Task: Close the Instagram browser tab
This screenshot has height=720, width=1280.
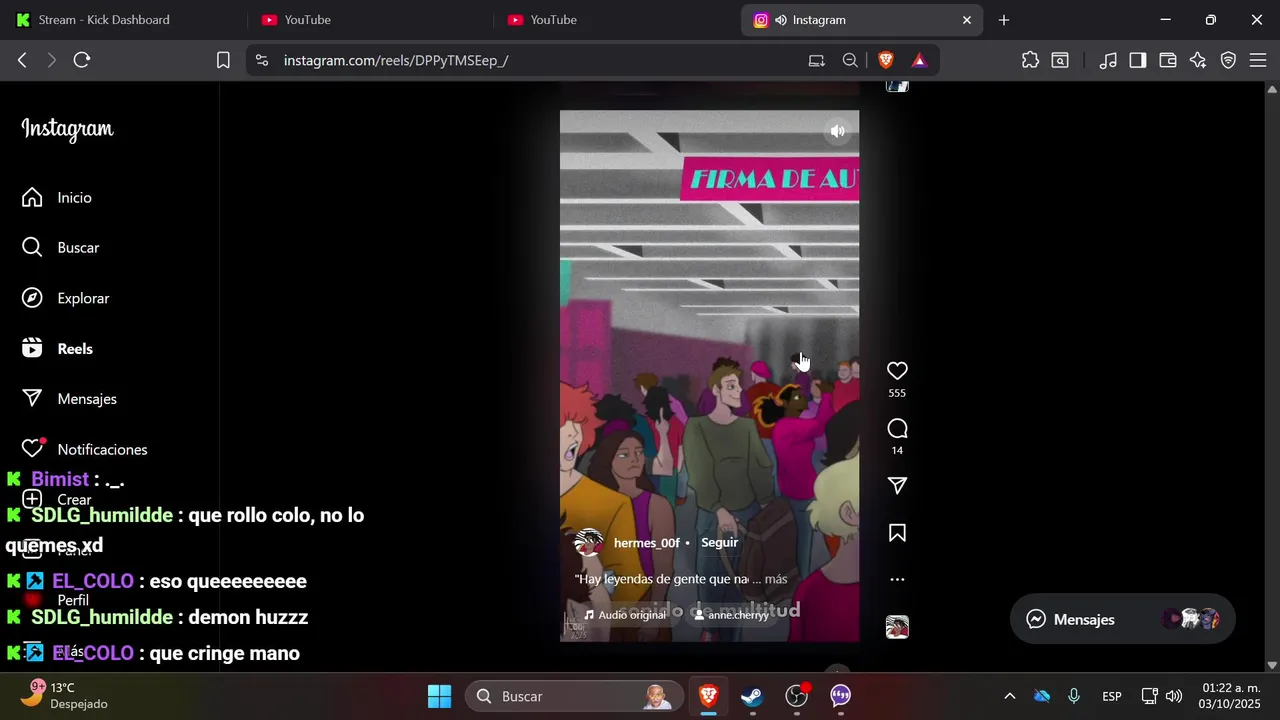Action: [x=966, y=20]
